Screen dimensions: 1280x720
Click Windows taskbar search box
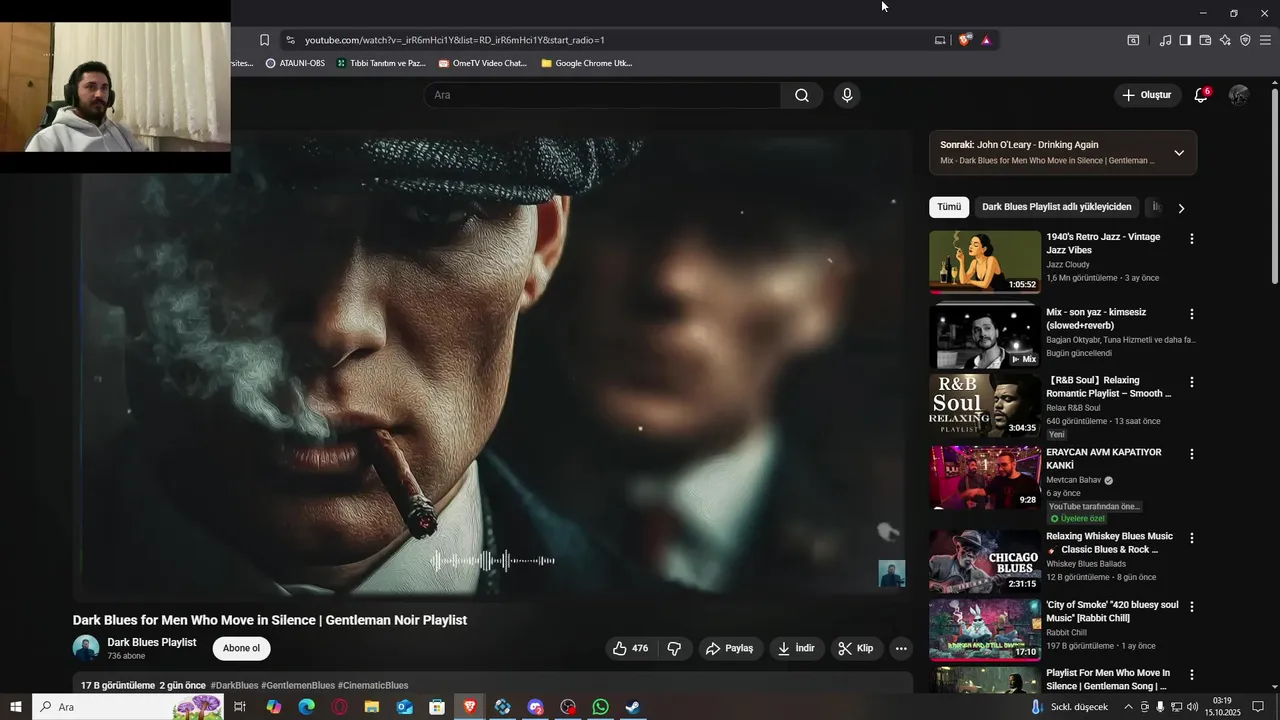click(127, 707)
